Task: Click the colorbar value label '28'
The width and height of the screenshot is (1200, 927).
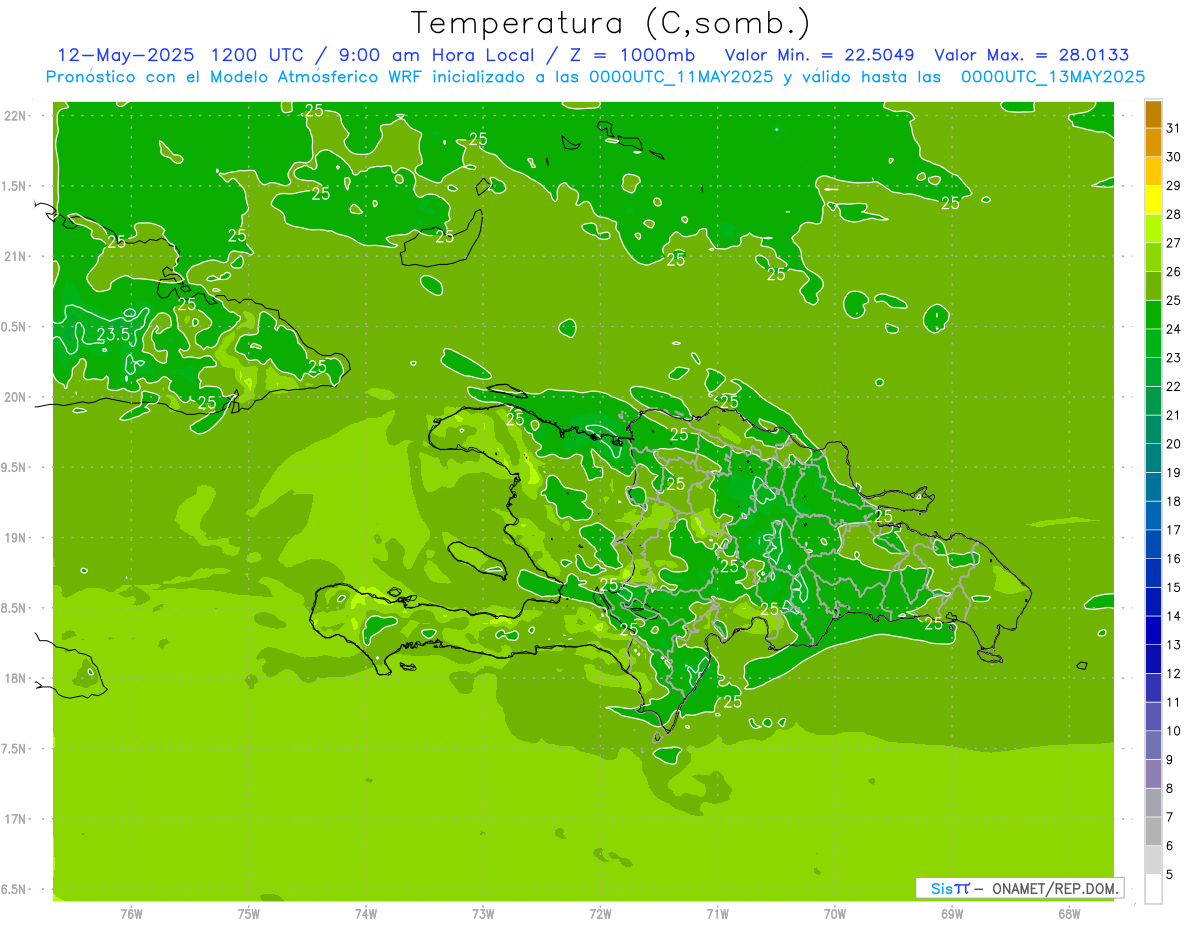Action: [1173, 214]
